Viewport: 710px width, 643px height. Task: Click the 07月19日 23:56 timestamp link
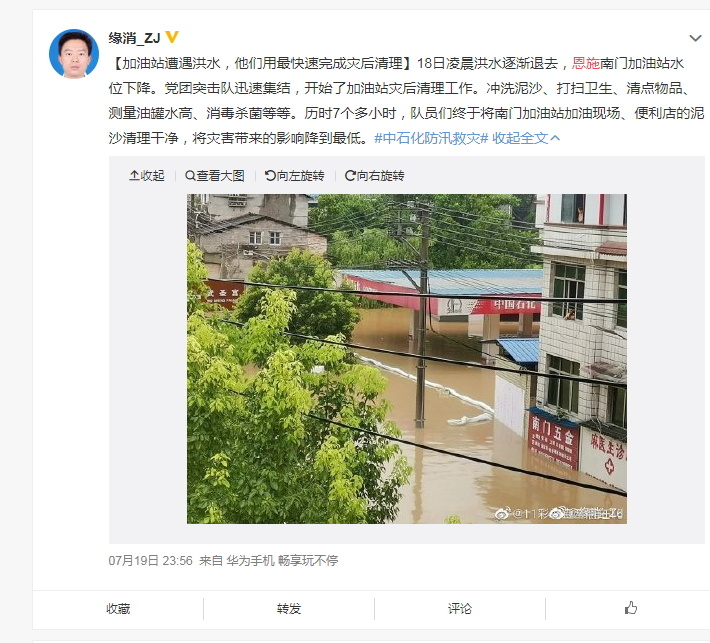150,561
